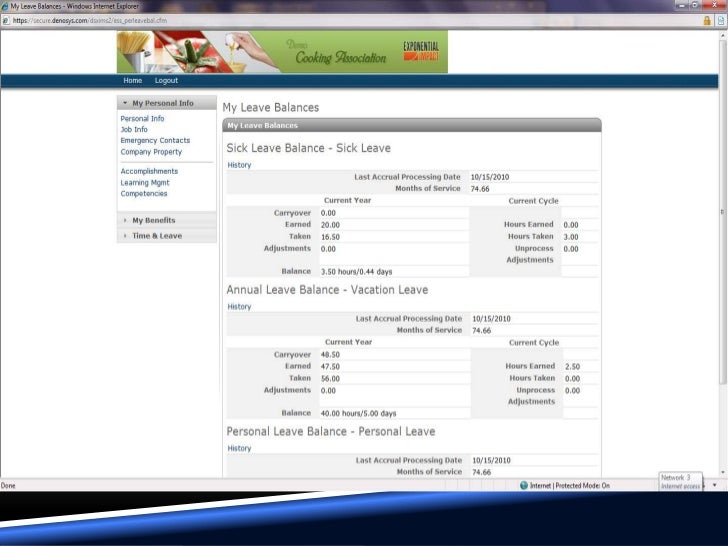Screen dimensions: 728x546
Task: Click Annual Leave Balance - Vacation Leave heading
Action: [327, 290]
